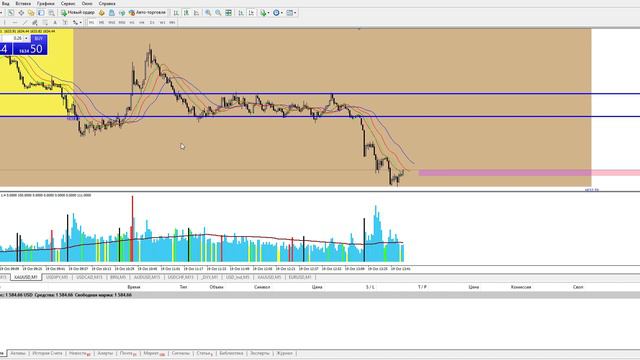640x360 pixels.
Task: Click the blue icon right of MetaEditor
Action: 112,13
